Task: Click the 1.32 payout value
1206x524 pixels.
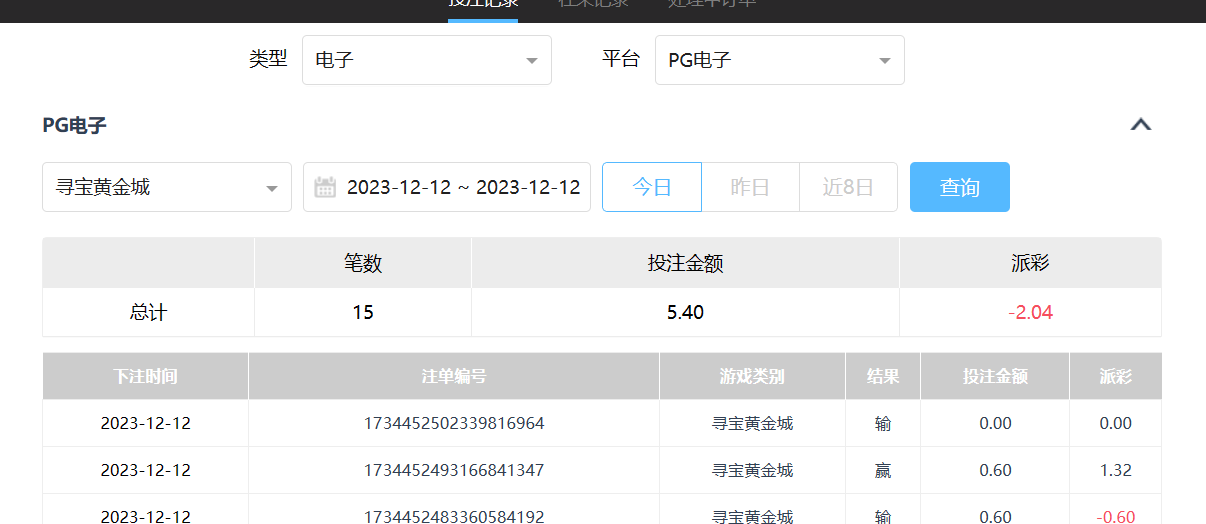Action: tap(1115, 470)
